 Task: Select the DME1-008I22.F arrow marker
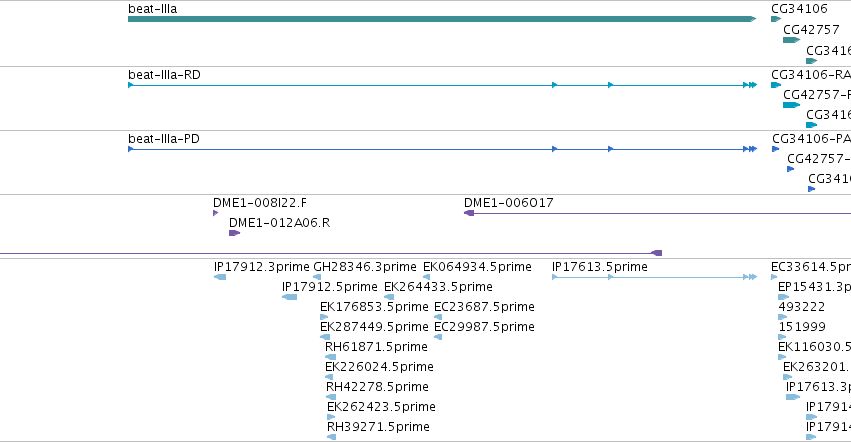coord(215,213)
